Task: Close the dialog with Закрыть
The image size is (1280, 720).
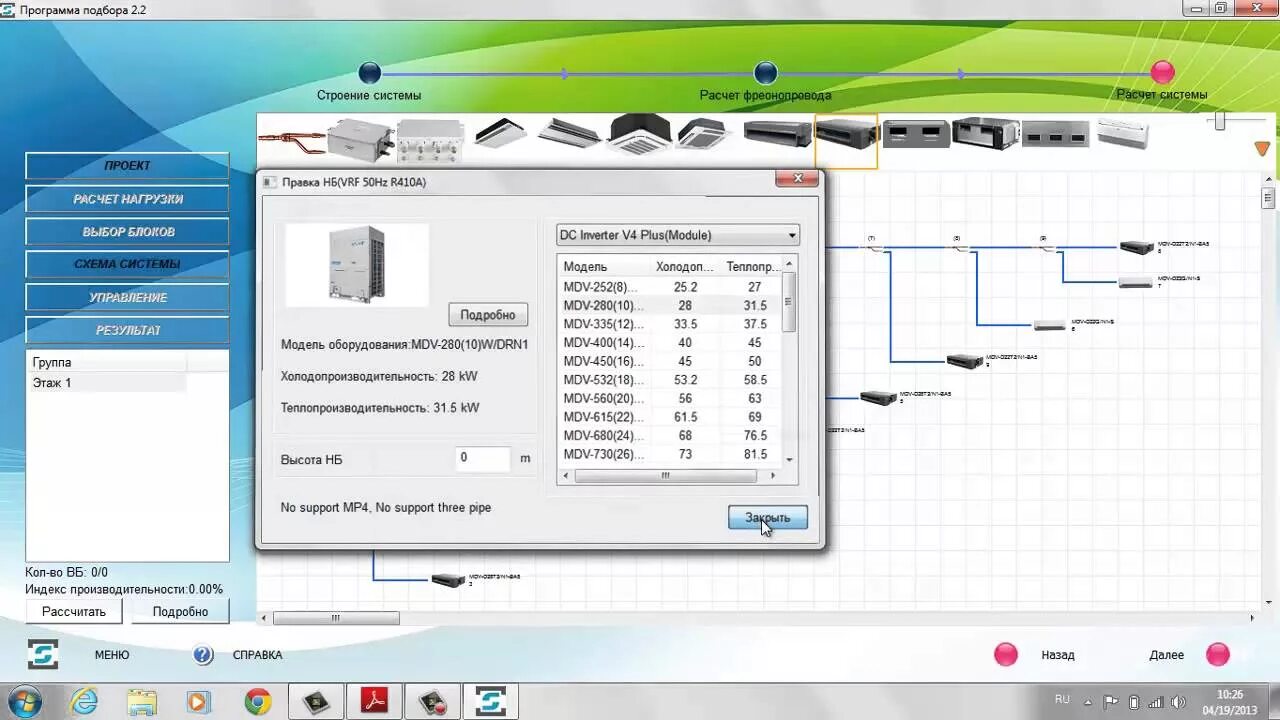Action: pos(767,518)
